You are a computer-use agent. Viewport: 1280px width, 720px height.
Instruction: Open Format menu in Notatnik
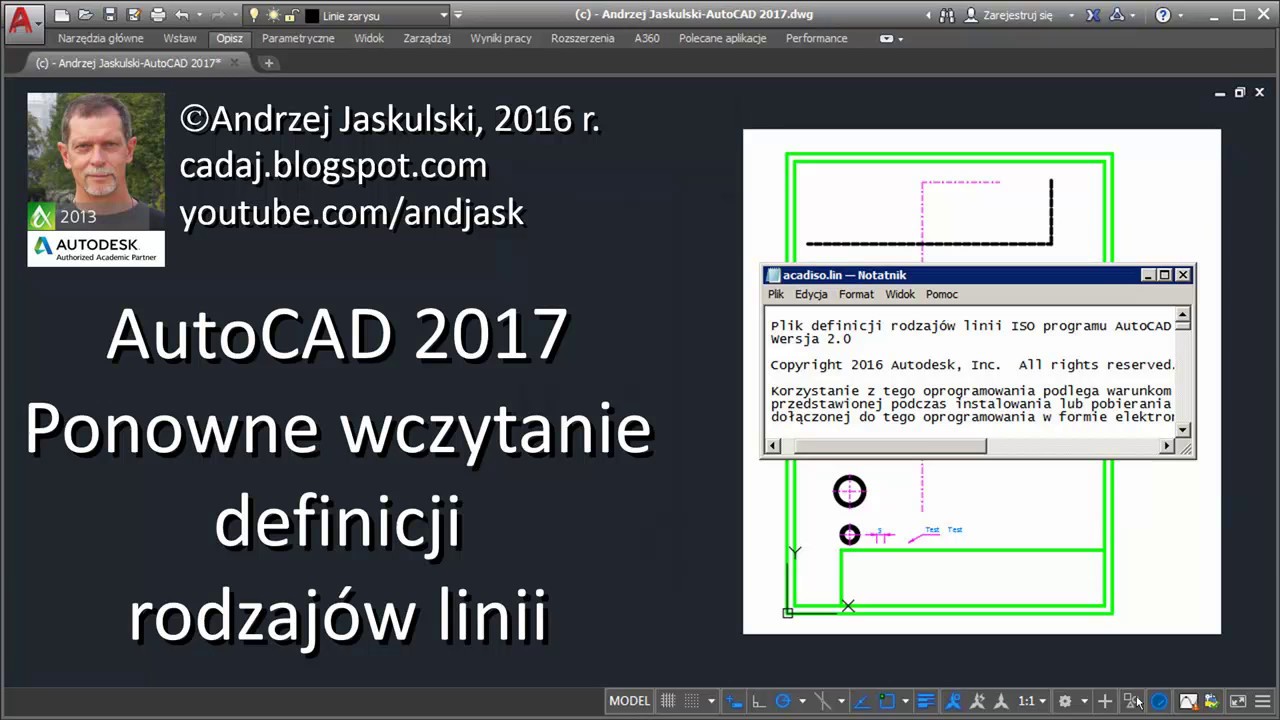(x=856, y=294)
